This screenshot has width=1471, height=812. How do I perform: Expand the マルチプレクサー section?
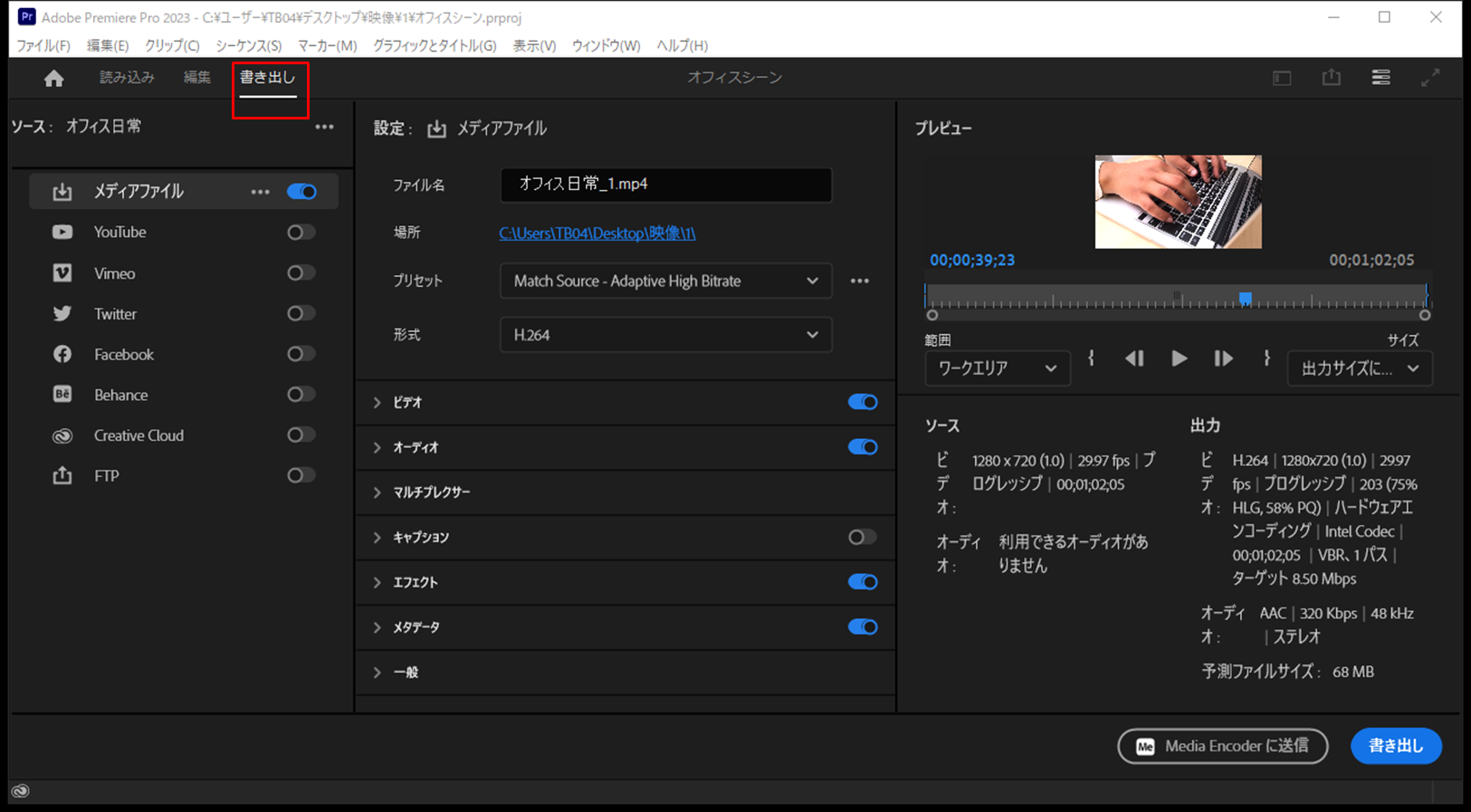(377, 492)
